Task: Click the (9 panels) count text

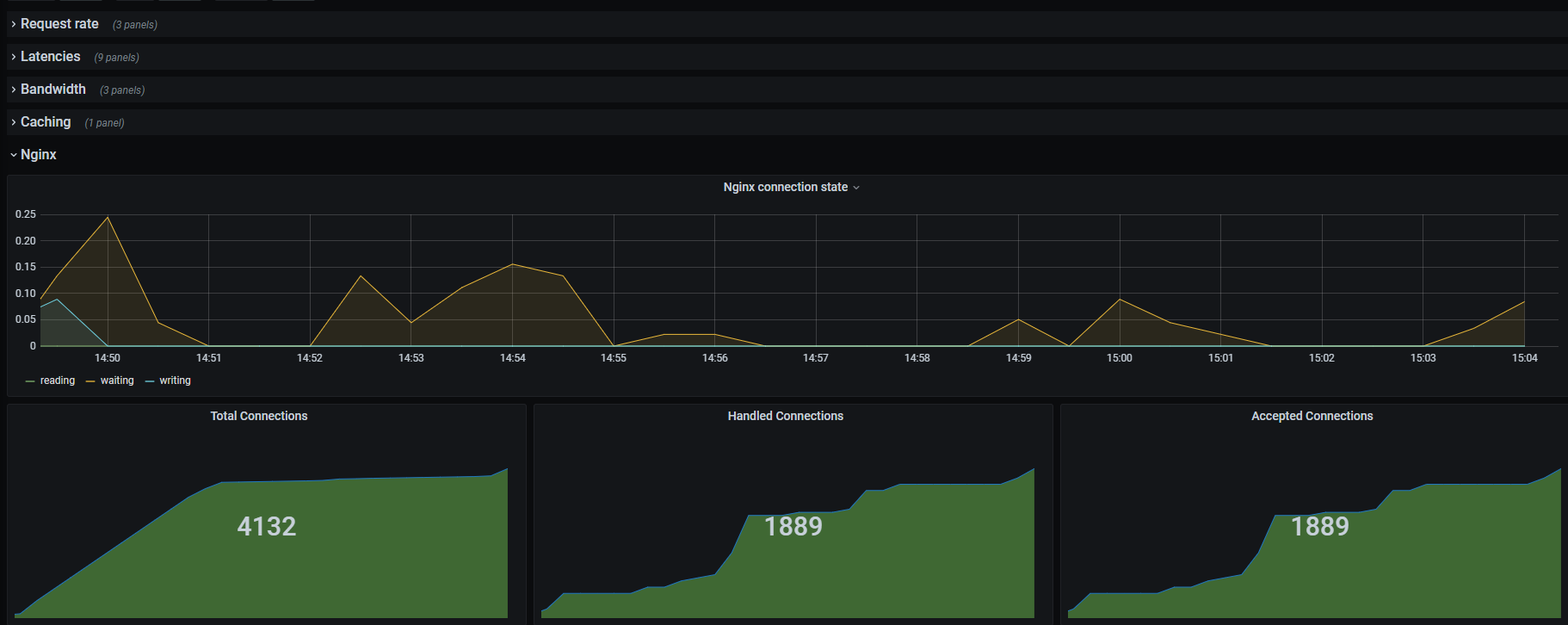Action: point(116,58)
